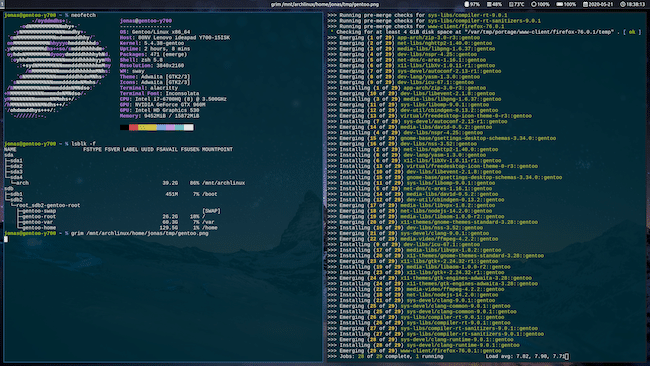The width and height of the screenshot is (650, 366).
Task: Click the brightness 100% circle module
Action: 540,4
